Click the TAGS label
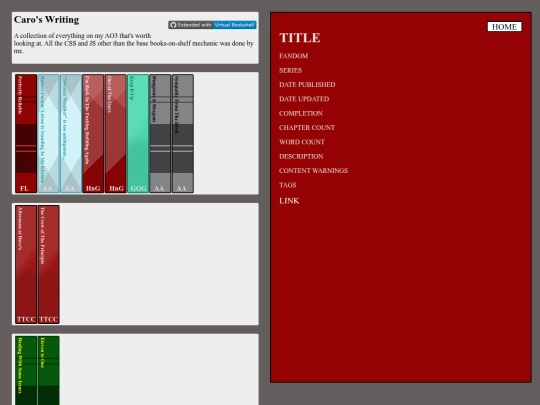Screen dimensions: 540x405 [288, 185]
